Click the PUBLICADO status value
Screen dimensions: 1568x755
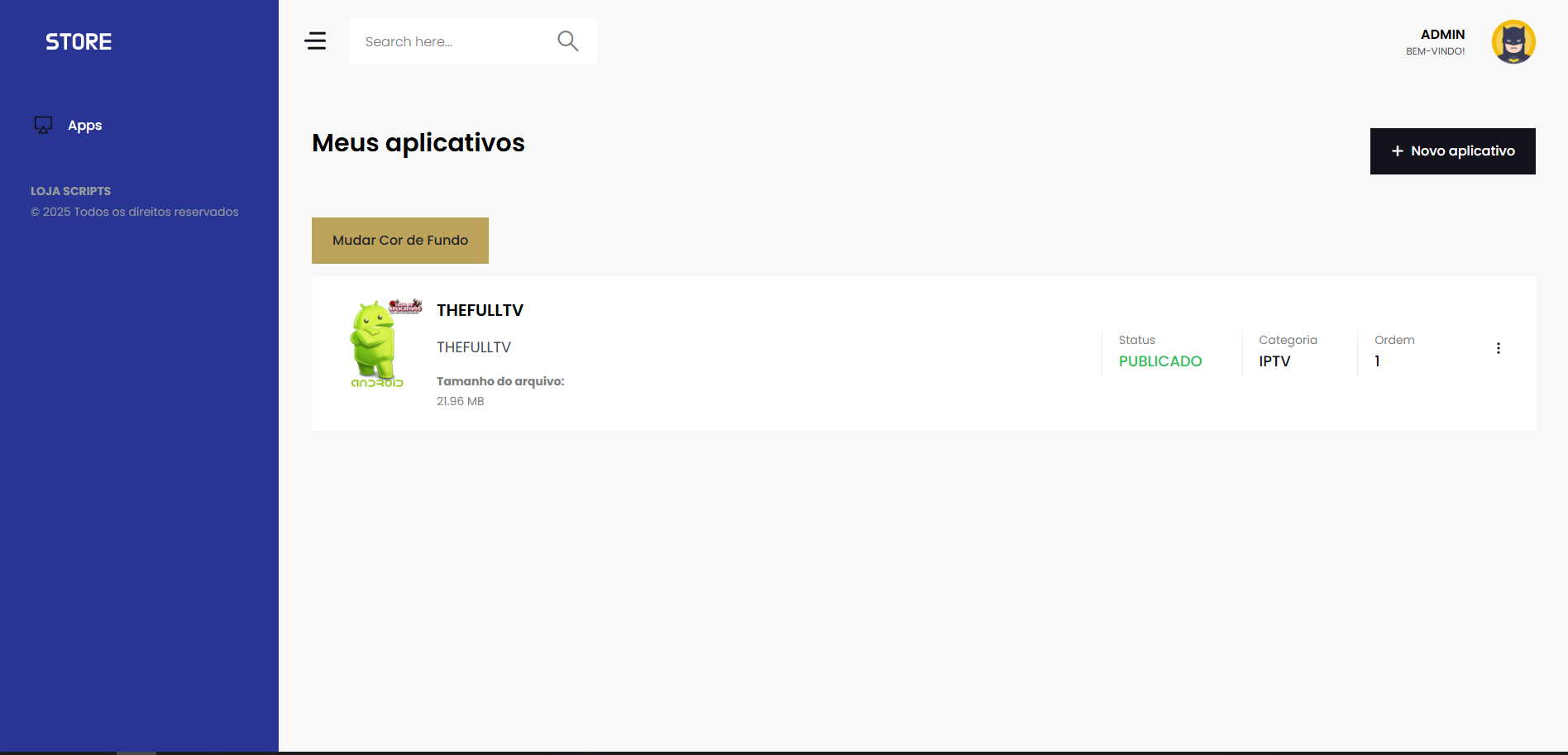tap(1159, 361)
